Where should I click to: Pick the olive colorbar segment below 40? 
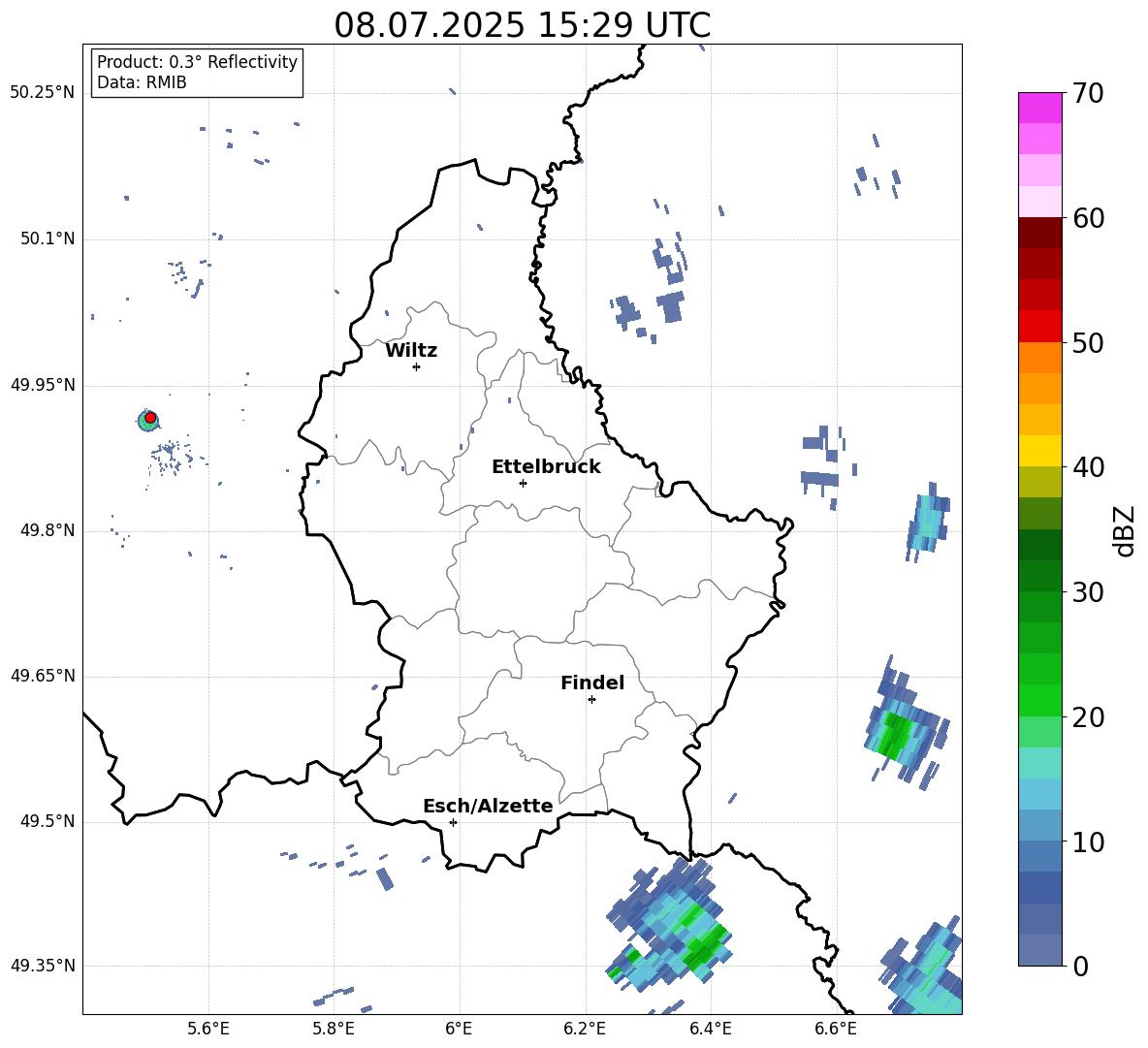pos(1039,482)
